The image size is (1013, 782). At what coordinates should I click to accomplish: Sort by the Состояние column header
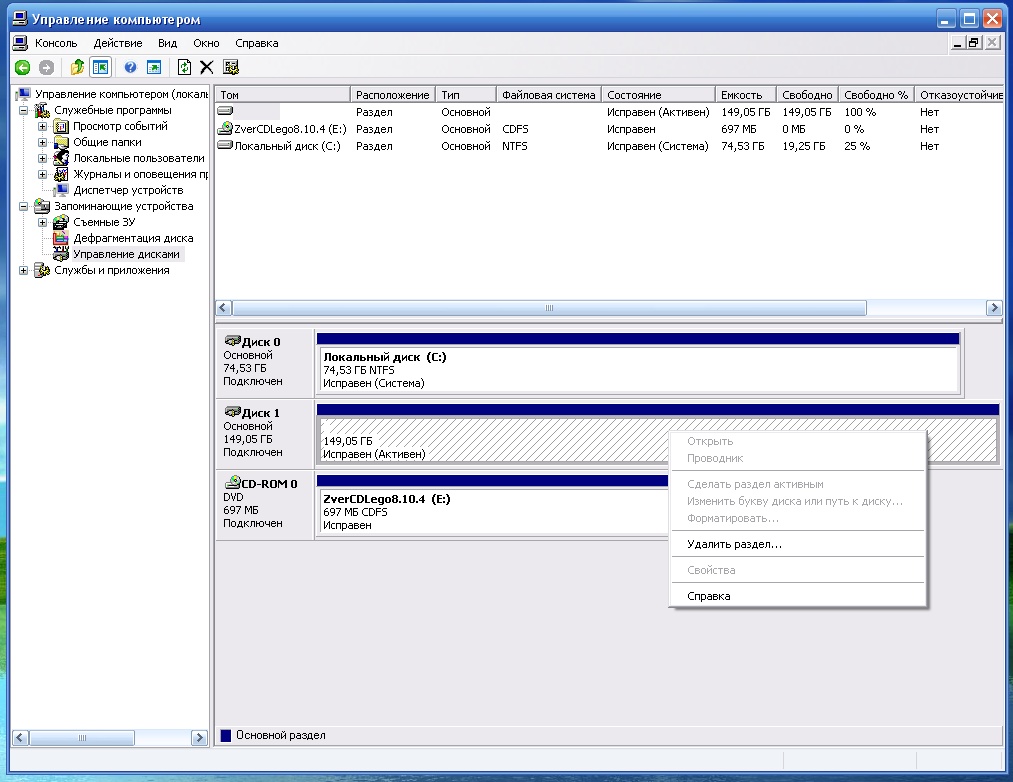click(658, 95)
